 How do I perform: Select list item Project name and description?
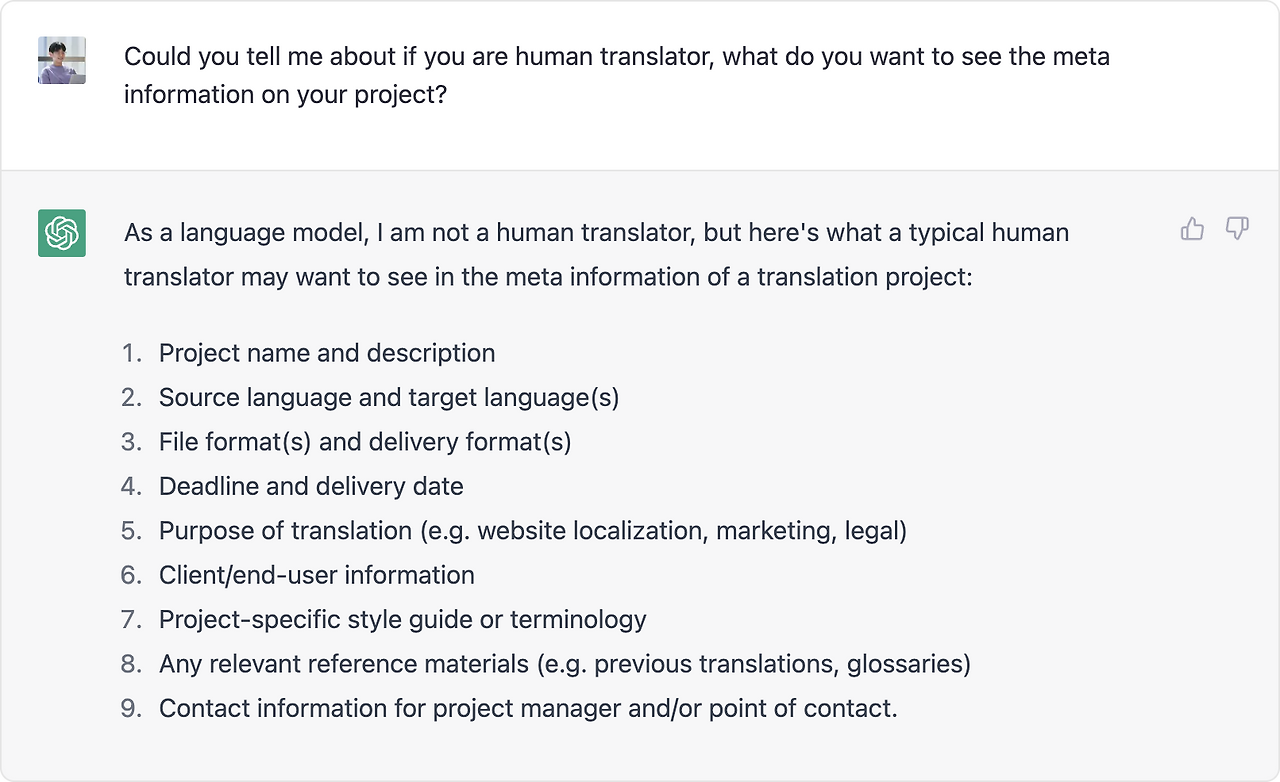(x=327, y=353)
